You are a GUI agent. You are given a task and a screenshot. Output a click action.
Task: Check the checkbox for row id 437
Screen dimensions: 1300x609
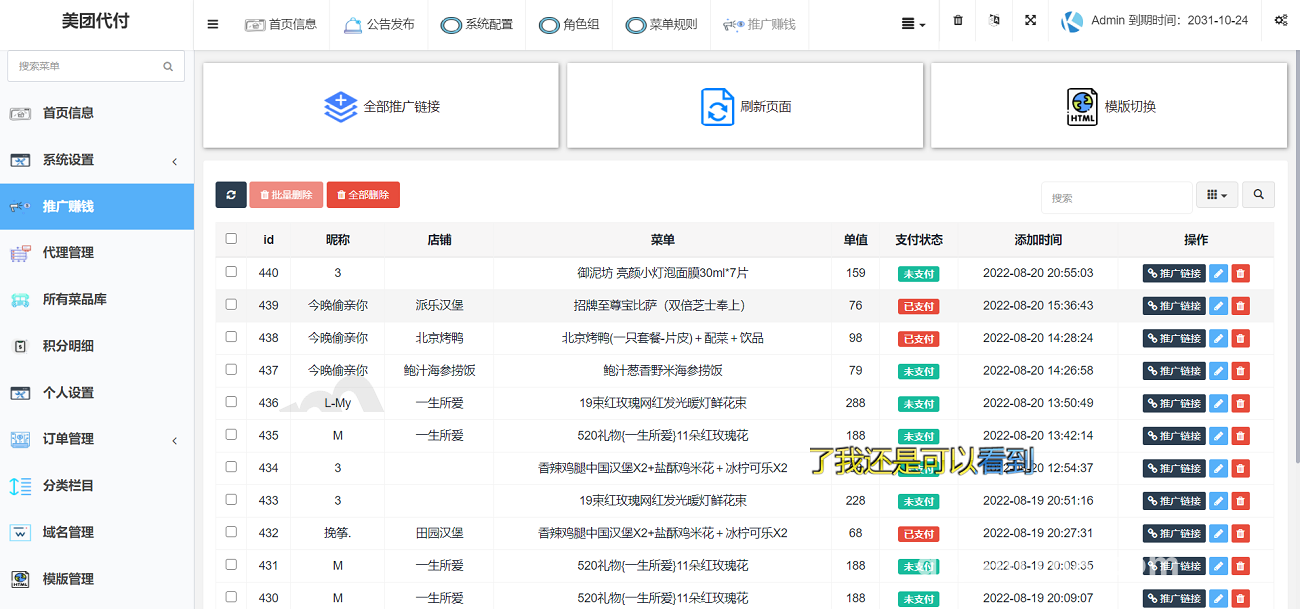(231, 369)
